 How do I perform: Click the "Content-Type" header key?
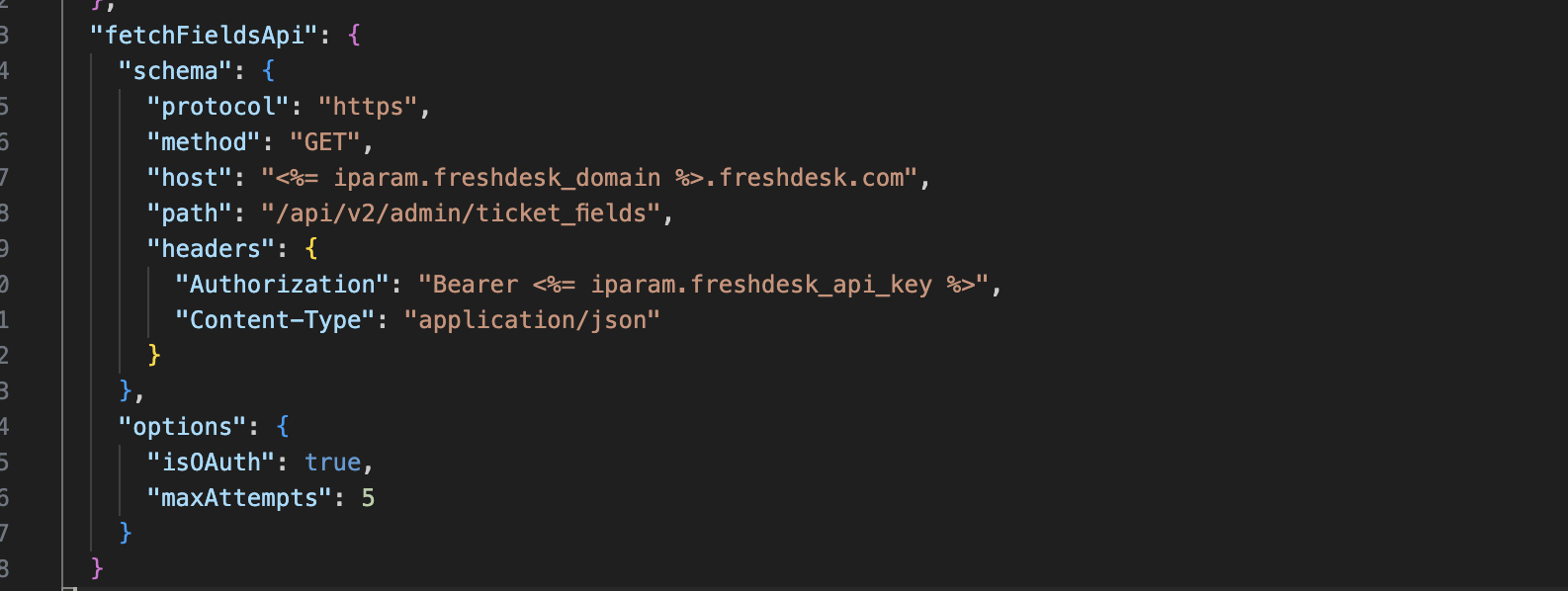click(x=275, y=320)
